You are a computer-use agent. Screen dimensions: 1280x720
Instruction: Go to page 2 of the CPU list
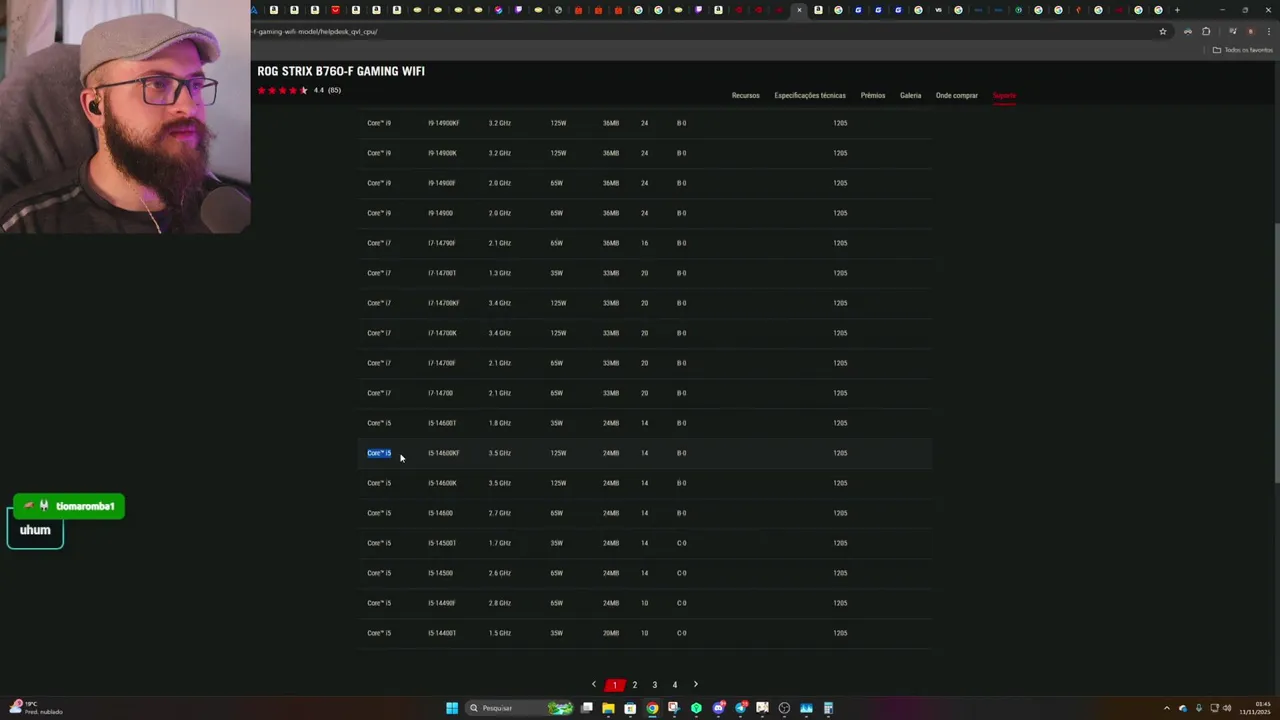(634, 685)
